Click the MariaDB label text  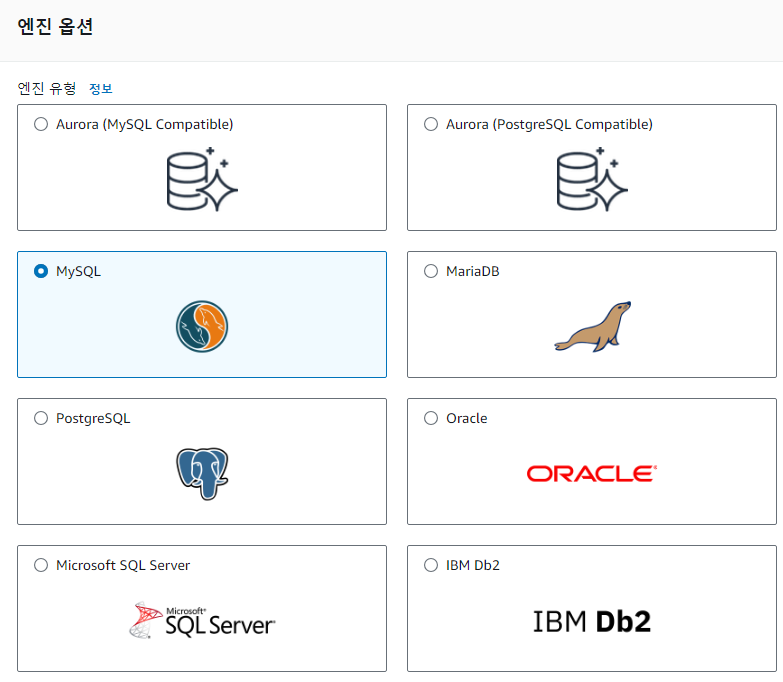[472, 271]
